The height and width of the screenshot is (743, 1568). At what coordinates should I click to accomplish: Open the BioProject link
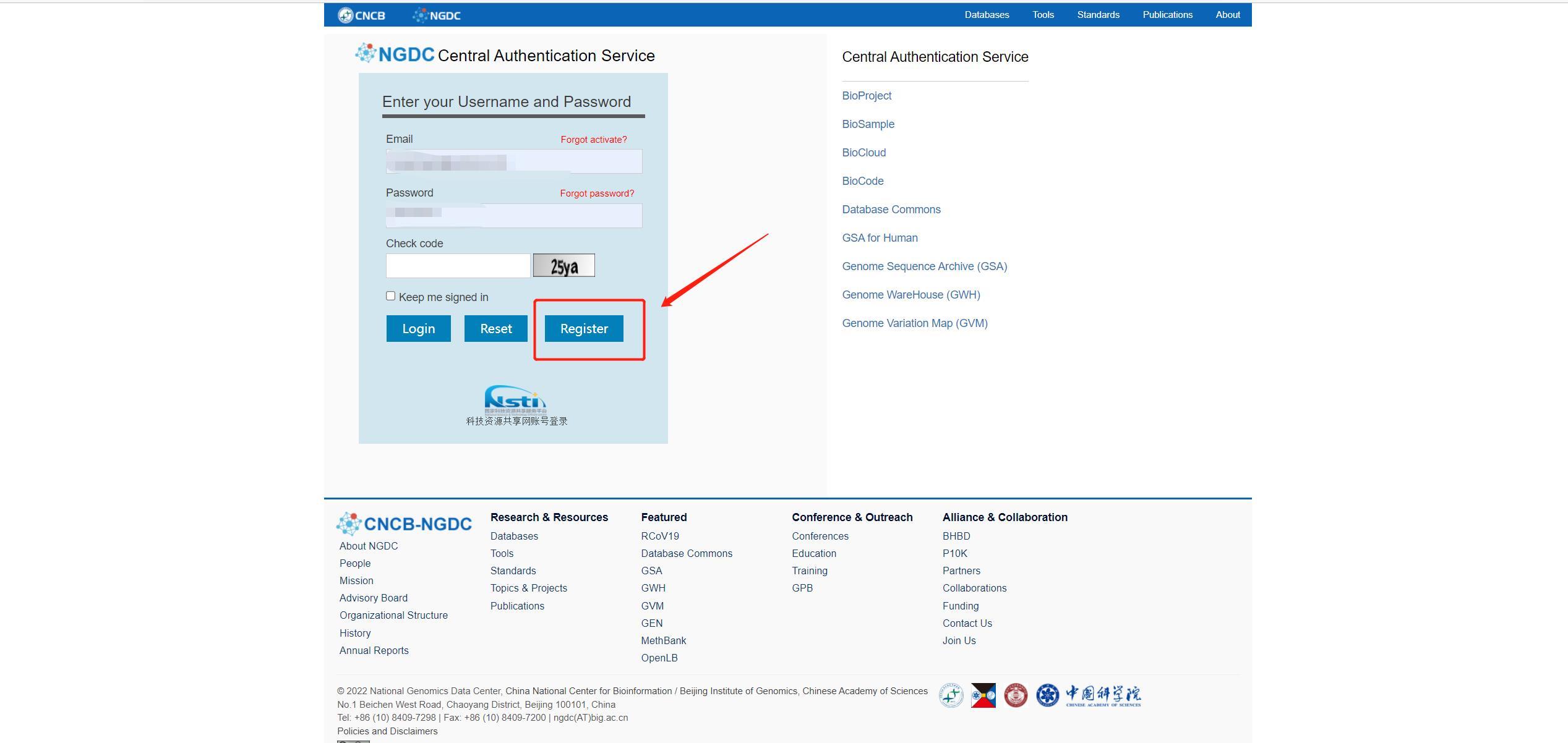coord(867,96)
